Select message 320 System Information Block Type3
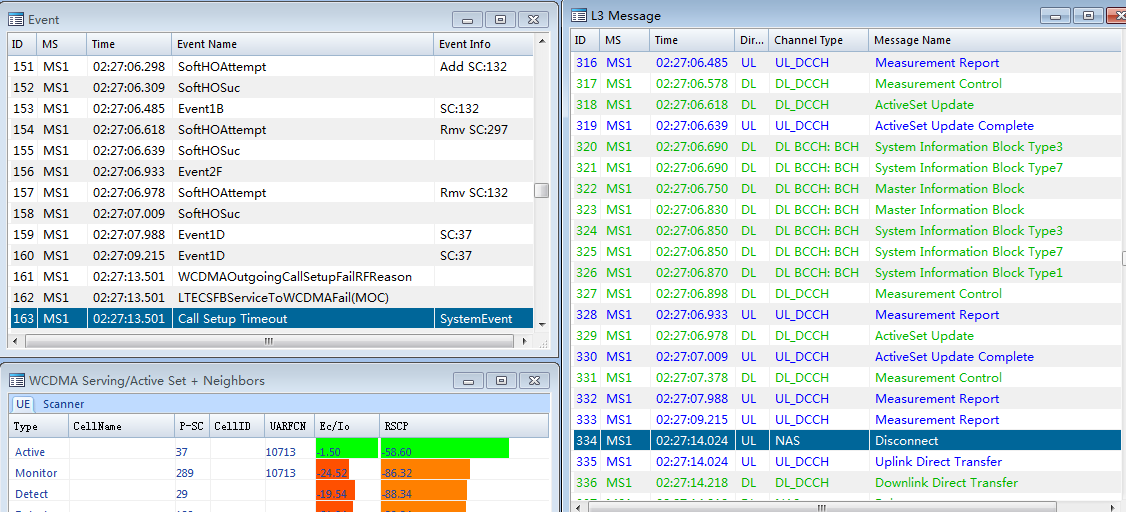The image size is (1126, 512). click(847, 147)
